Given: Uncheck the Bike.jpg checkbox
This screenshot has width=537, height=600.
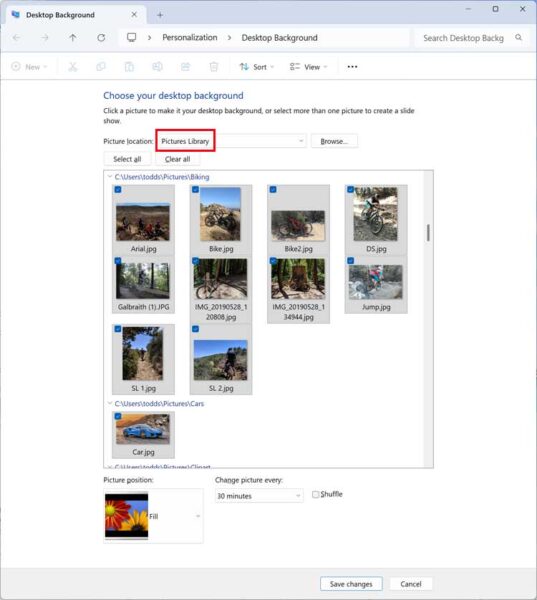Looking at the screenshot, I should [x=196, y=189].
